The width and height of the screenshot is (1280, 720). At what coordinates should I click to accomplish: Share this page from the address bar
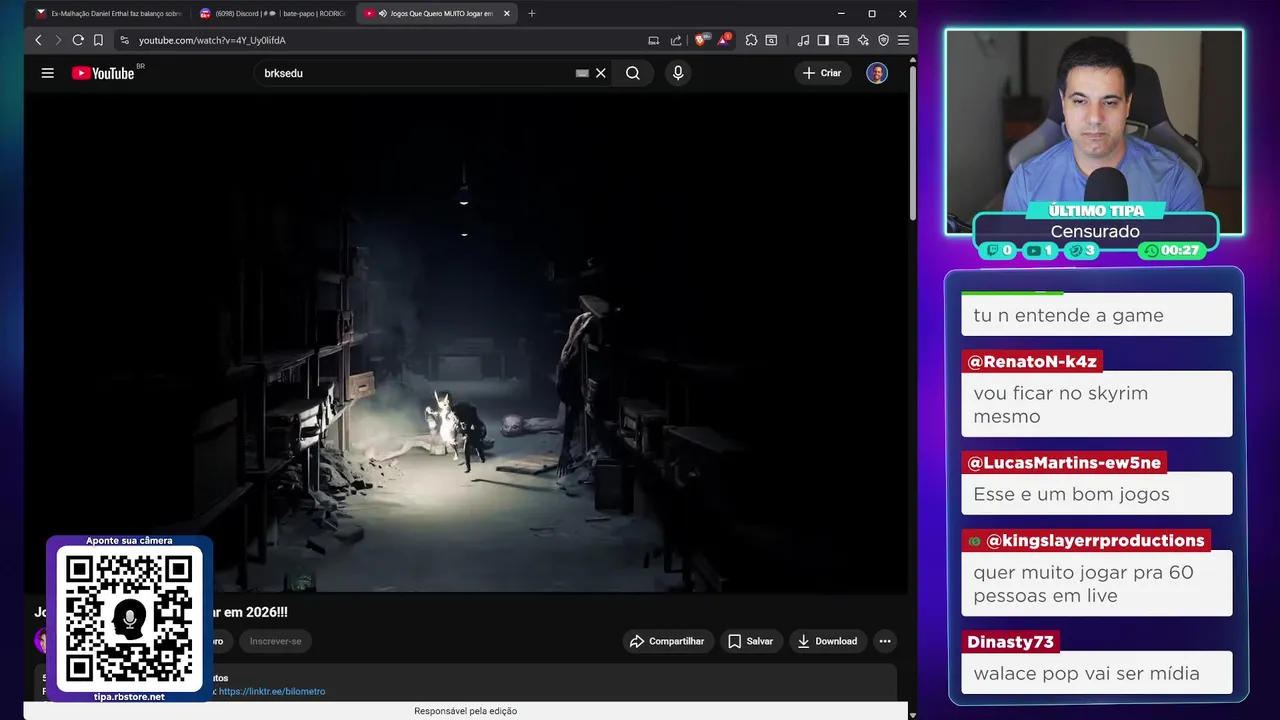click(676, 40)
